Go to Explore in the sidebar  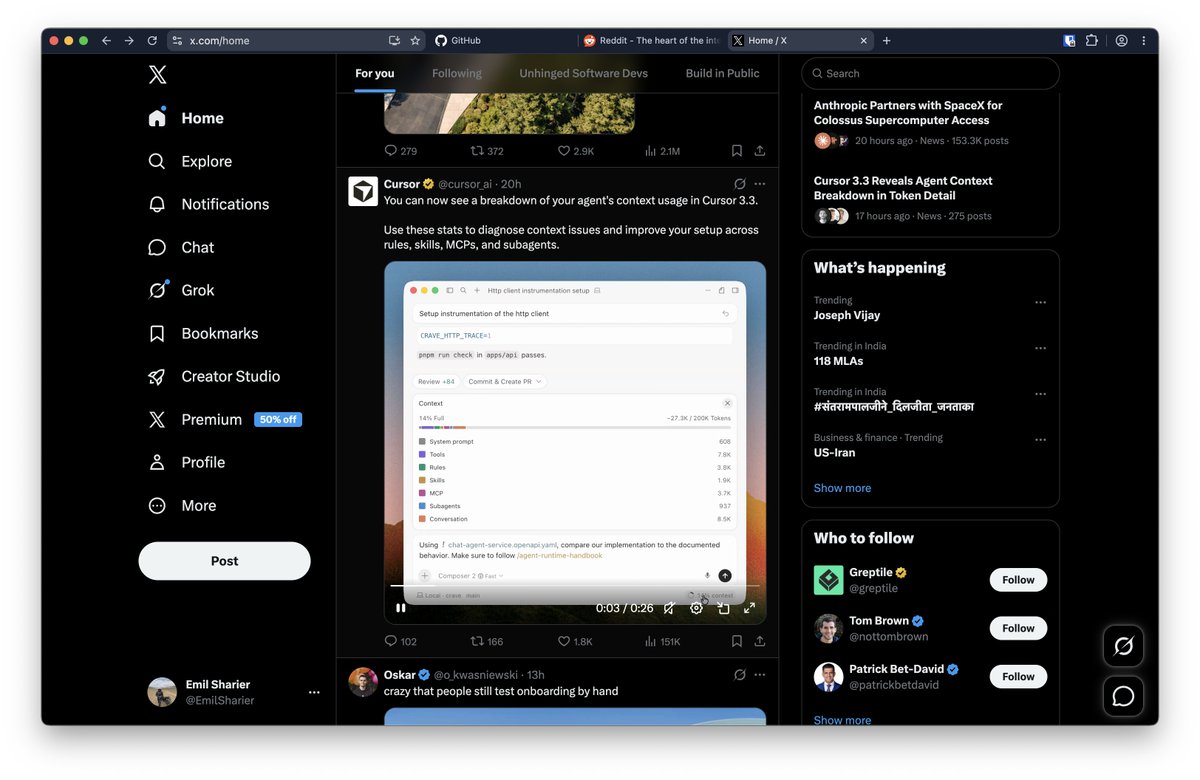click(x=190, y=161)
